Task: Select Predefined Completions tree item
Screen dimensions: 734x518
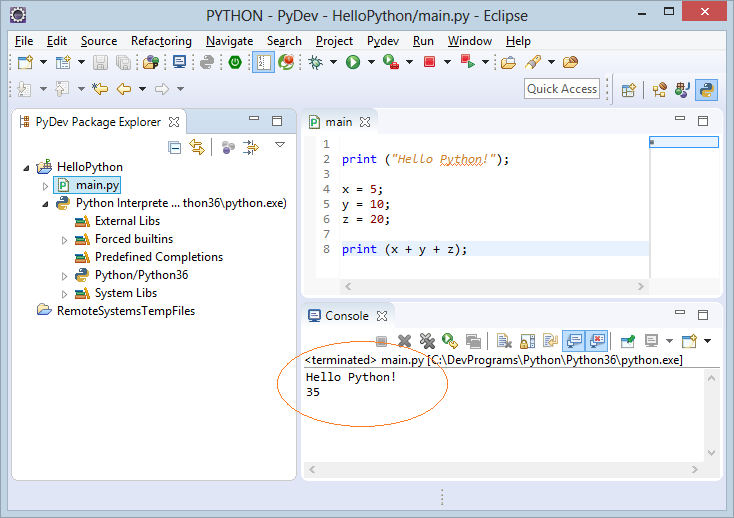Action: click(149, 257)
